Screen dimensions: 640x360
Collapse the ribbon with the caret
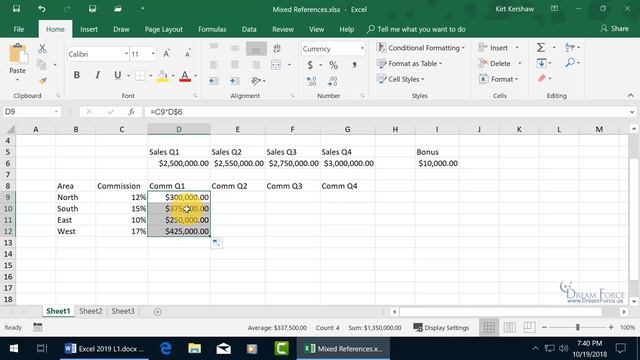click(x=631, y=95)
